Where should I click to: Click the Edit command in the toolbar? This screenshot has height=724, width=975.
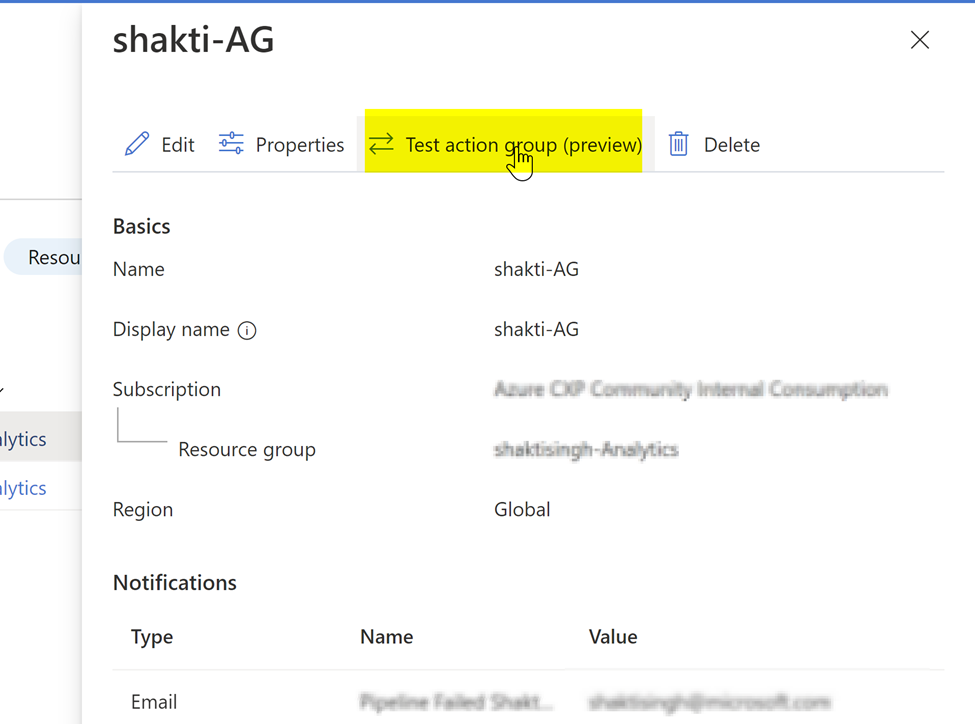pos(176,144)
